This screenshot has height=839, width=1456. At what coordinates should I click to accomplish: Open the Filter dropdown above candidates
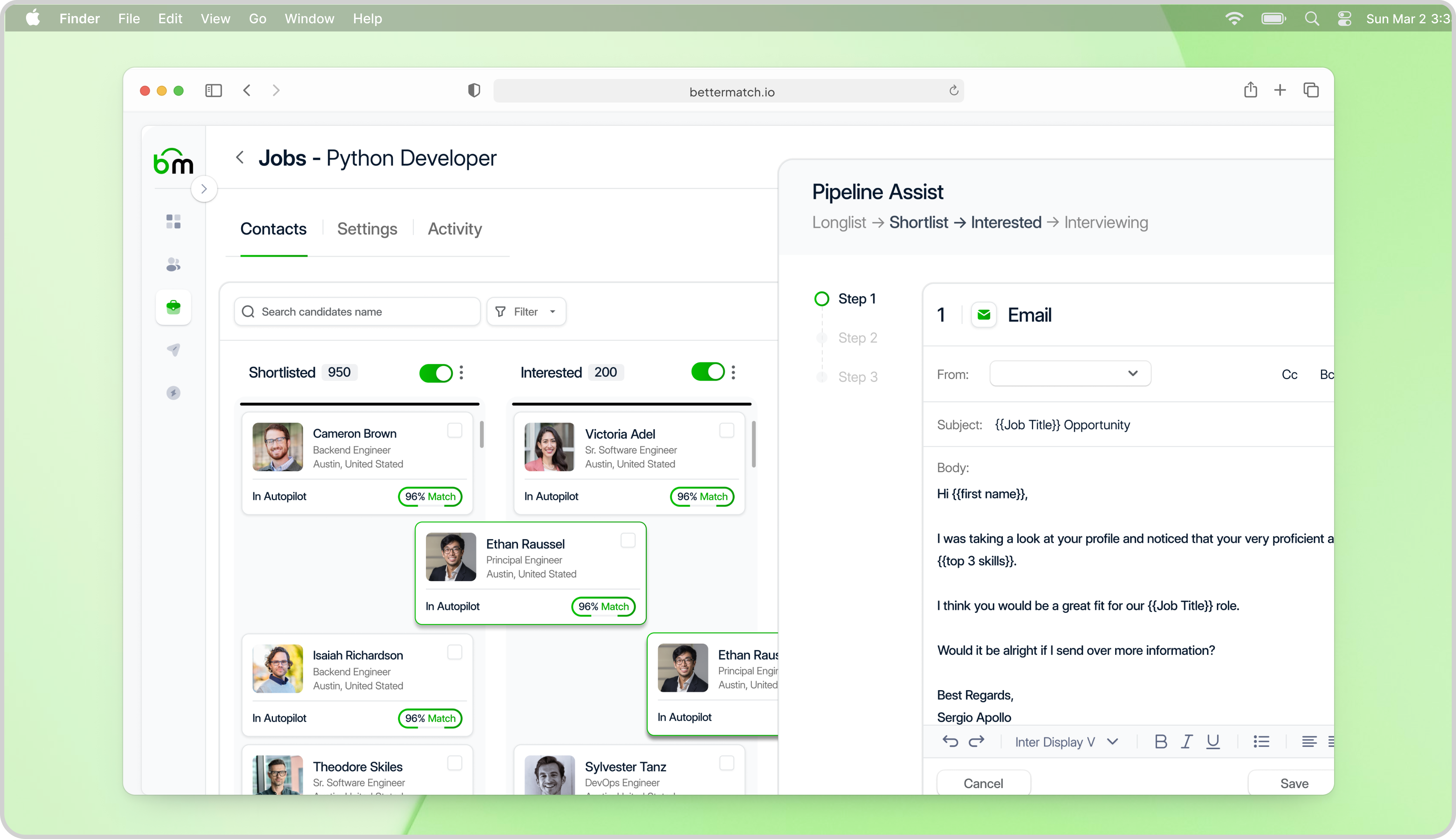click(x=526, y=311)
